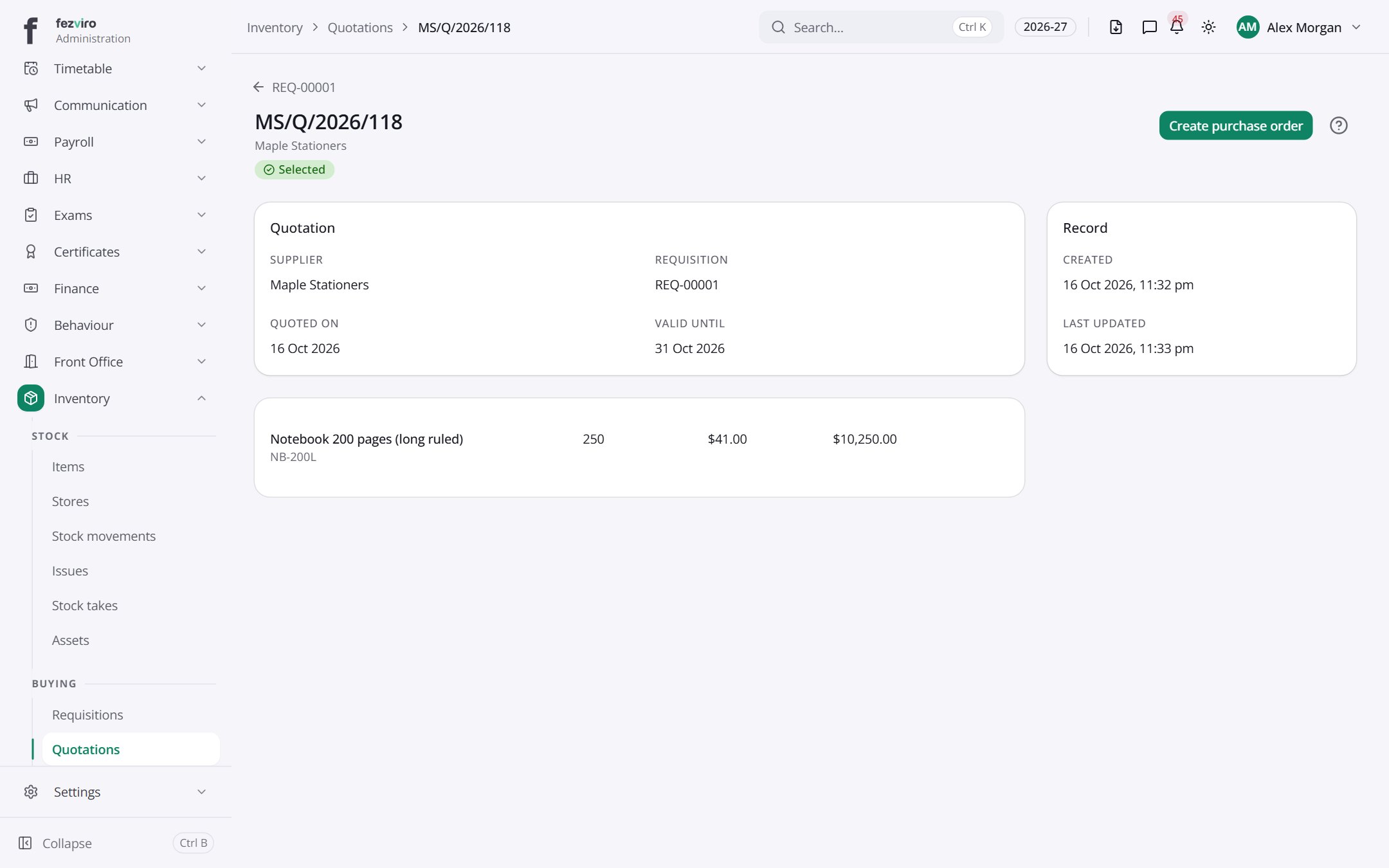The image size is (1389, 868).
Task: Click the Quotations breadcrumb link
Action: pyautogui.click(x=360, y=27)
